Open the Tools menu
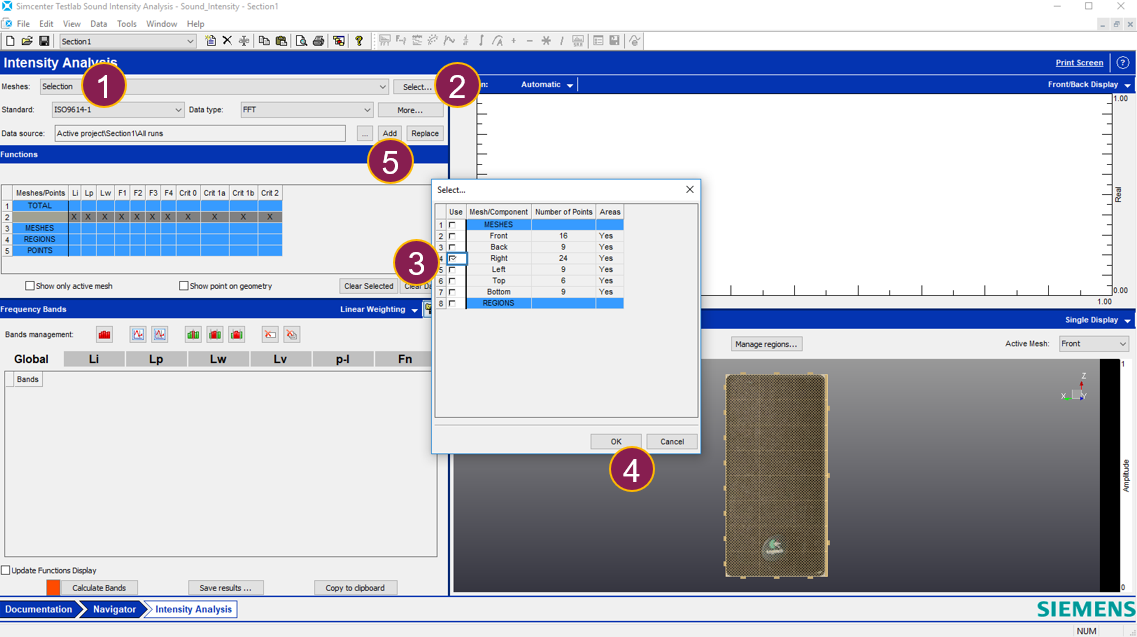The width and height of the screenshot is (1137, 637). [x=126, y=24]
